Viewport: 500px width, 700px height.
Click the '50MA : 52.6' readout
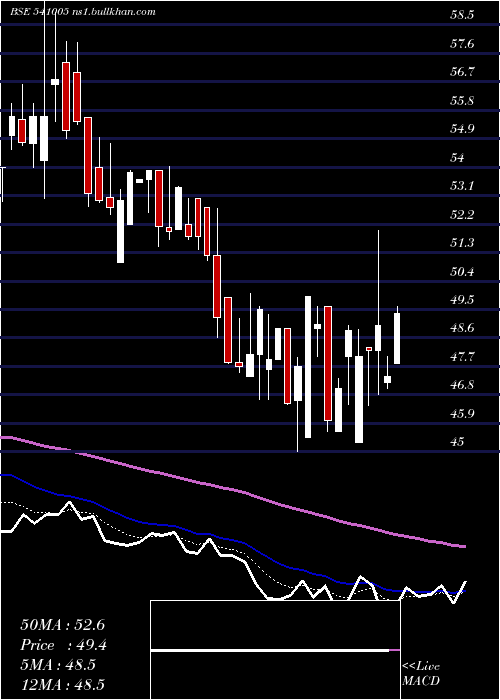(62, 625)
